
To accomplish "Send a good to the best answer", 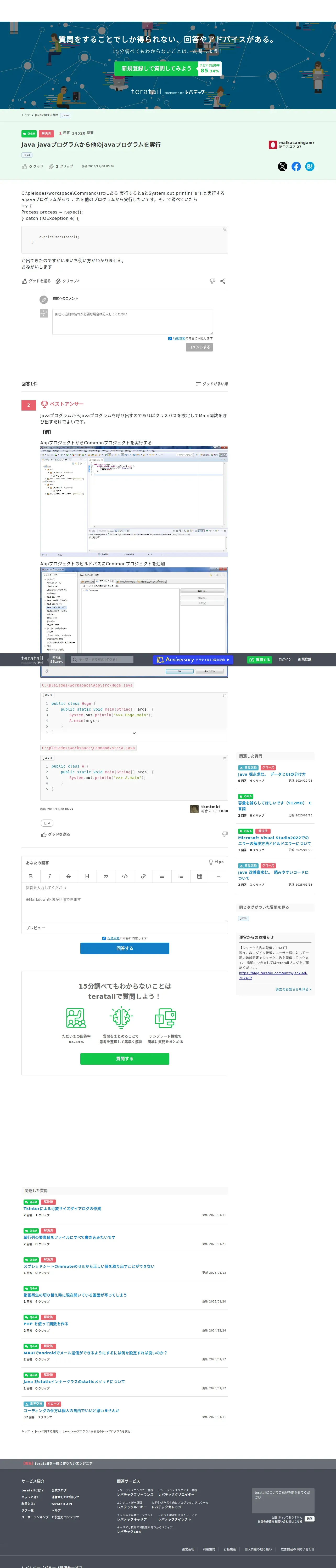I will coord(55,834).
